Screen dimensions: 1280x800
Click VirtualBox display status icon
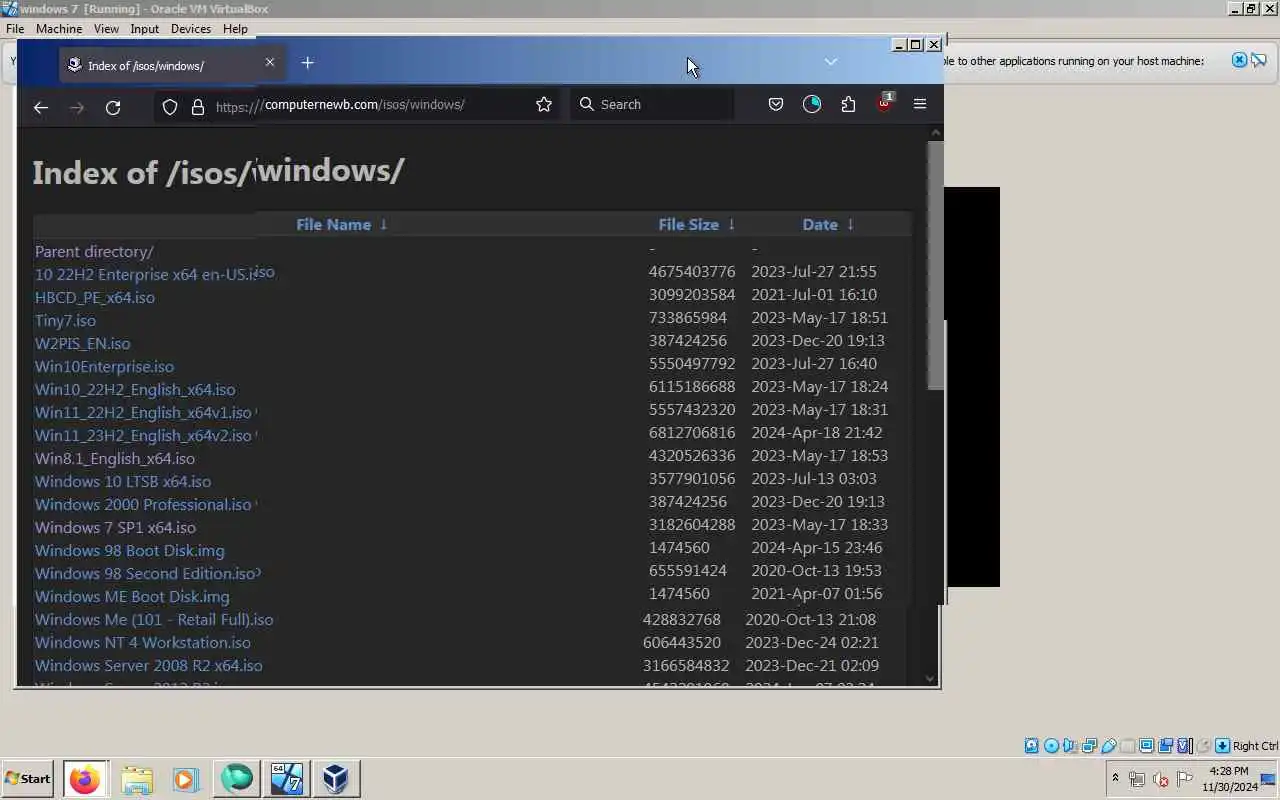click(1146, 746)
